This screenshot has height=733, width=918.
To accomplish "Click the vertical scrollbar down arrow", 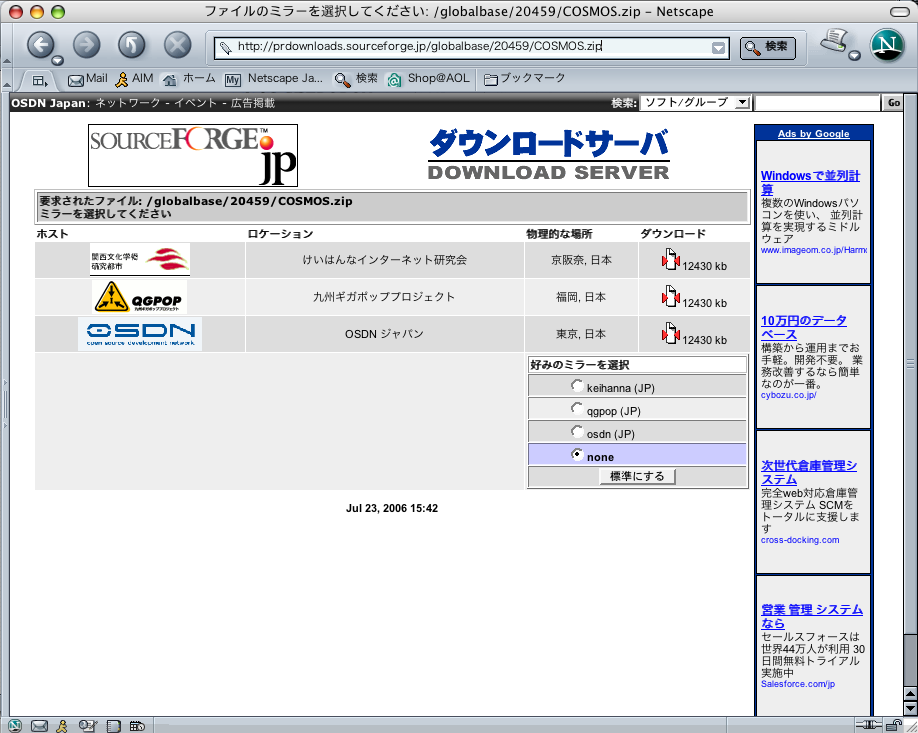I will pyautogui.click(x=910, y=709).
